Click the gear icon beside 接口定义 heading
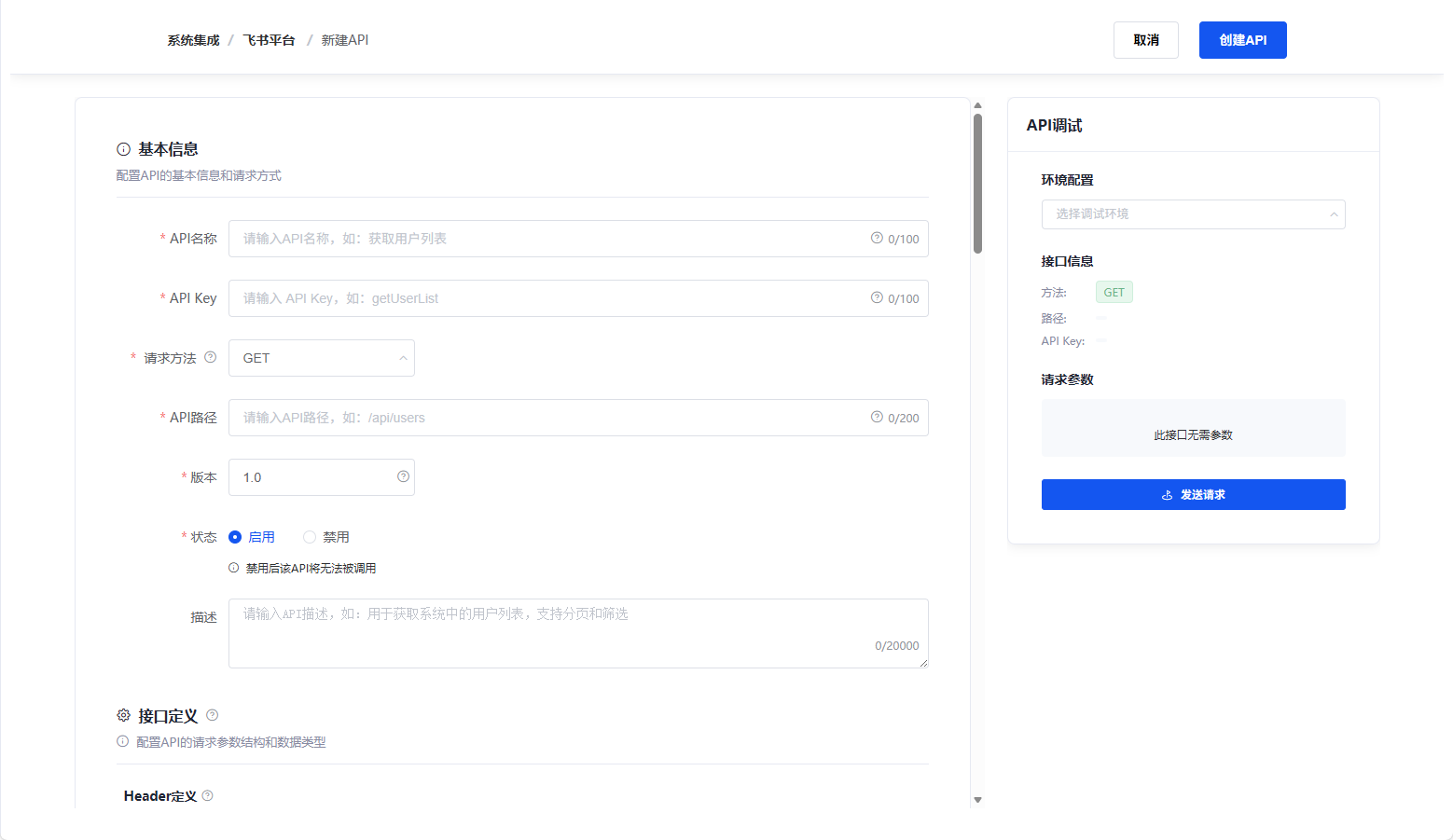The image size is (1453, 840). pyautogui.click(x=123, y=715)
